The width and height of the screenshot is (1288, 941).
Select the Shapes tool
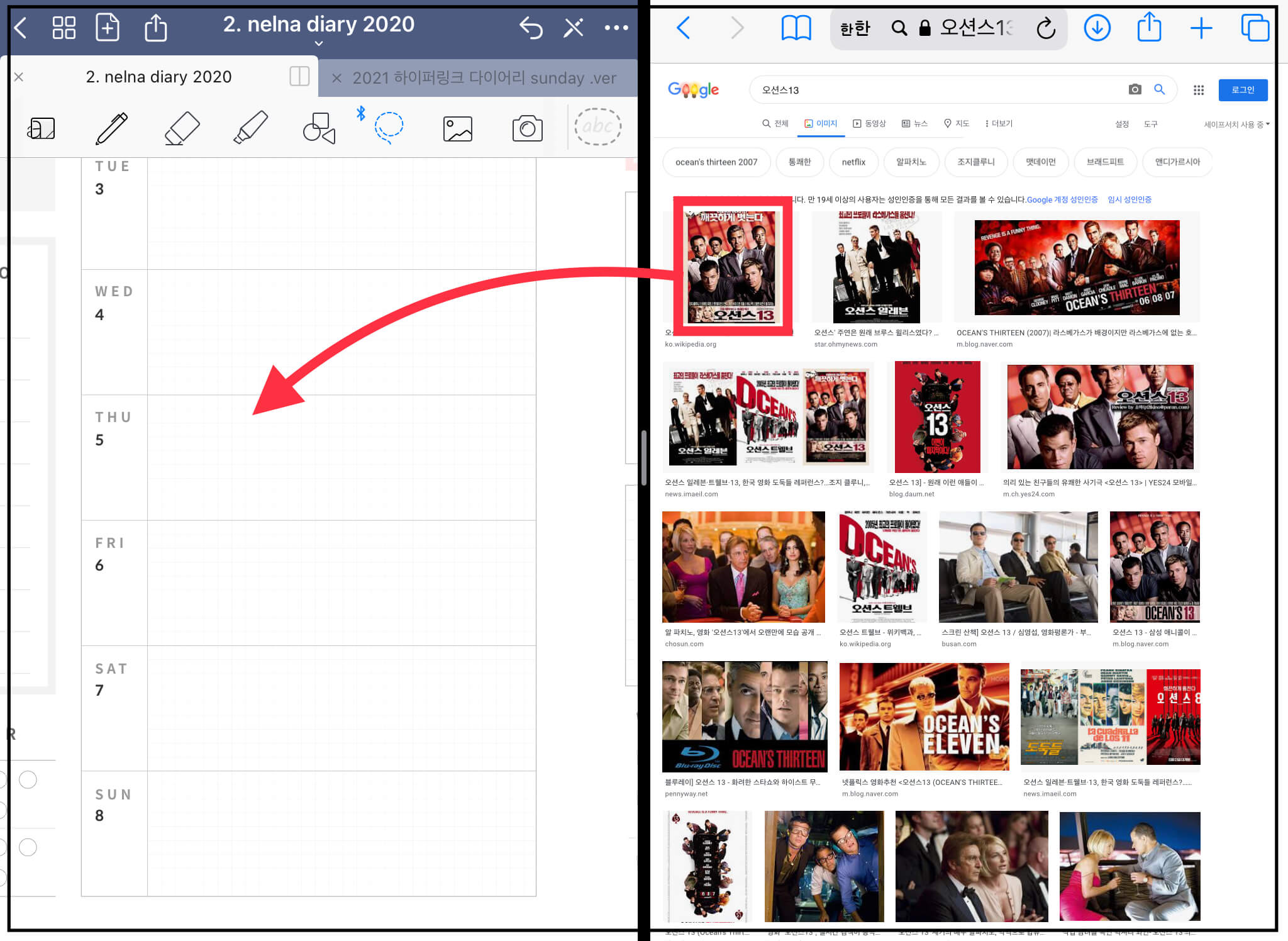point(319,128)
